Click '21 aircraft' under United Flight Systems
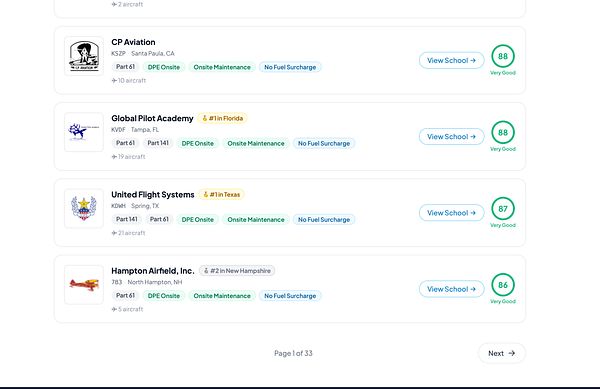 click(x=129, y=233)
